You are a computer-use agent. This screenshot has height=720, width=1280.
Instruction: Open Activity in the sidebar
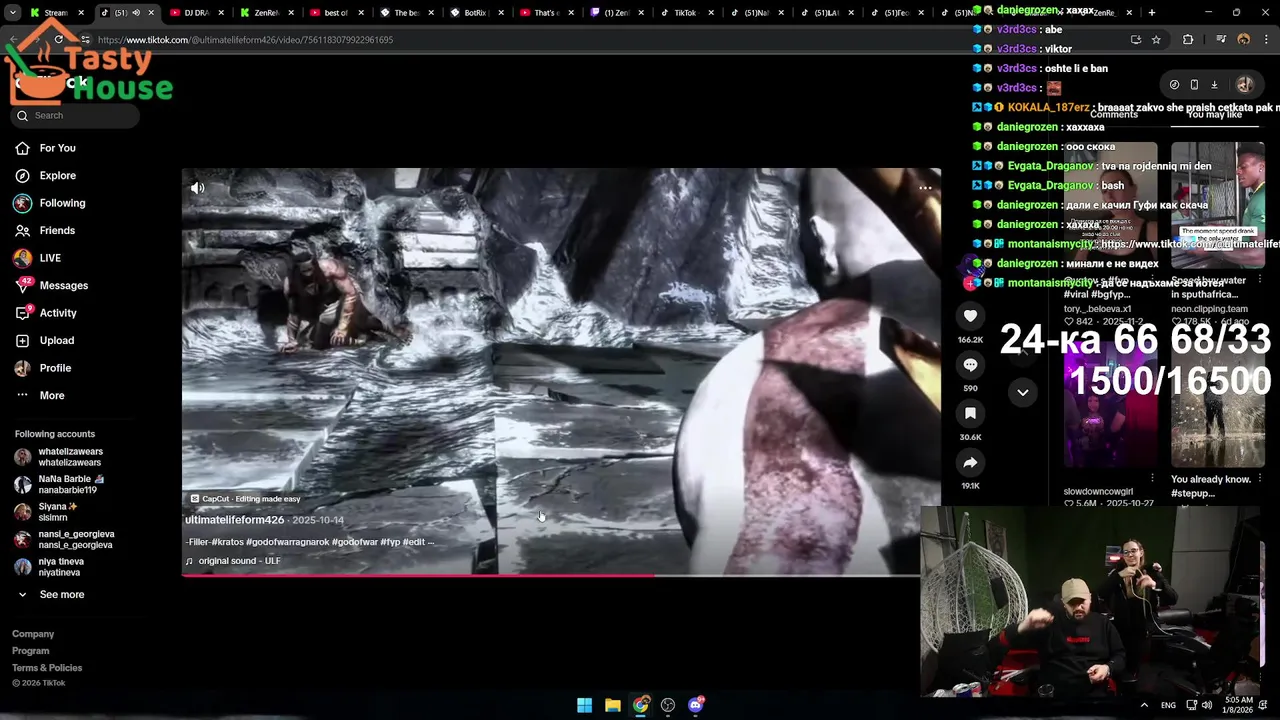(58, 313)
